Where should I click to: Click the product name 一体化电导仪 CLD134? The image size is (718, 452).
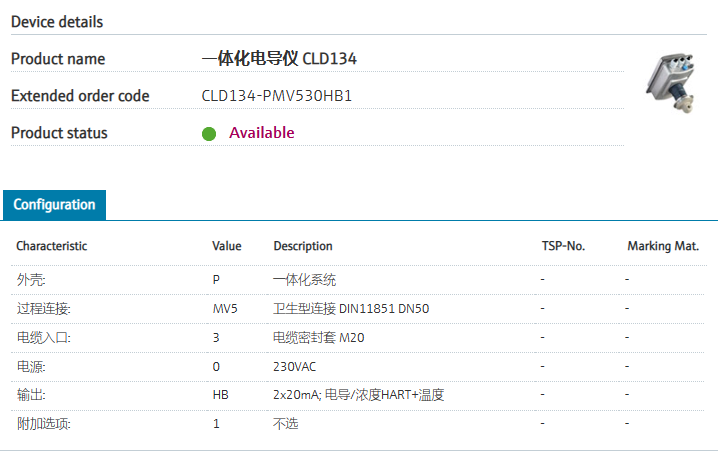pos(279,59)
